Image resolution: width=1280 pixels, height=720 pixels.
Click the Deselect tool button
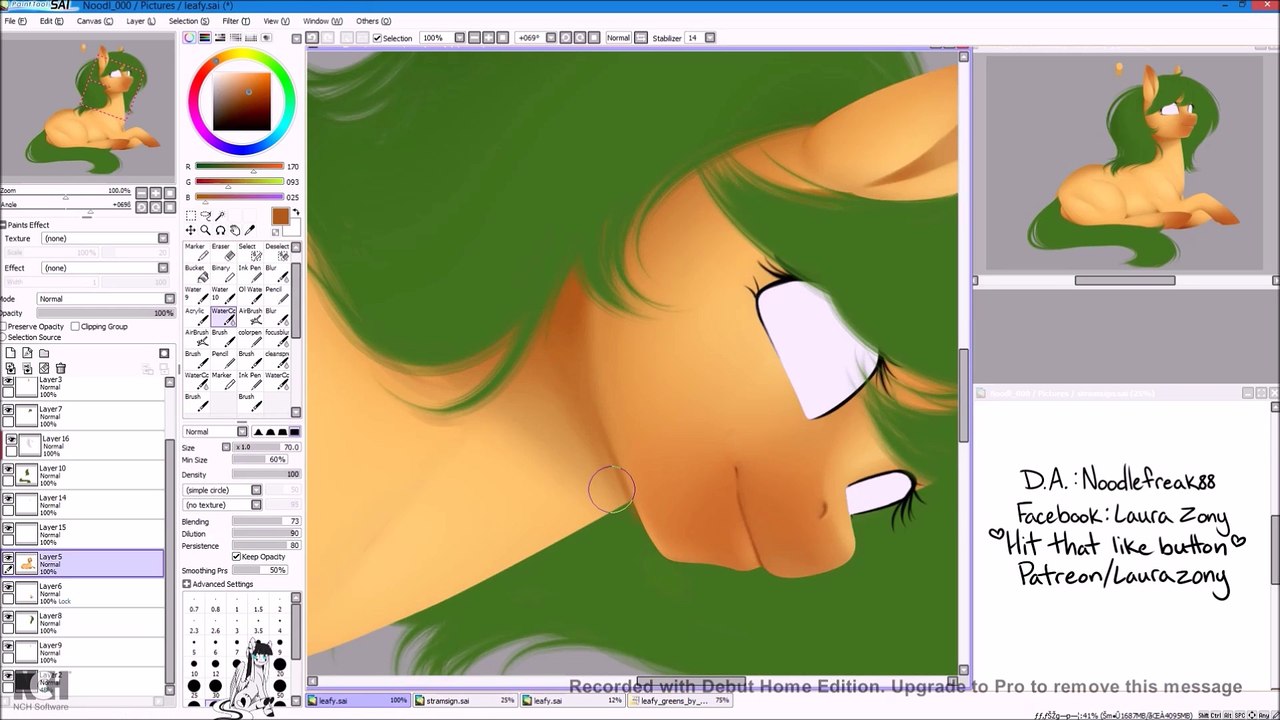point(277,252)
